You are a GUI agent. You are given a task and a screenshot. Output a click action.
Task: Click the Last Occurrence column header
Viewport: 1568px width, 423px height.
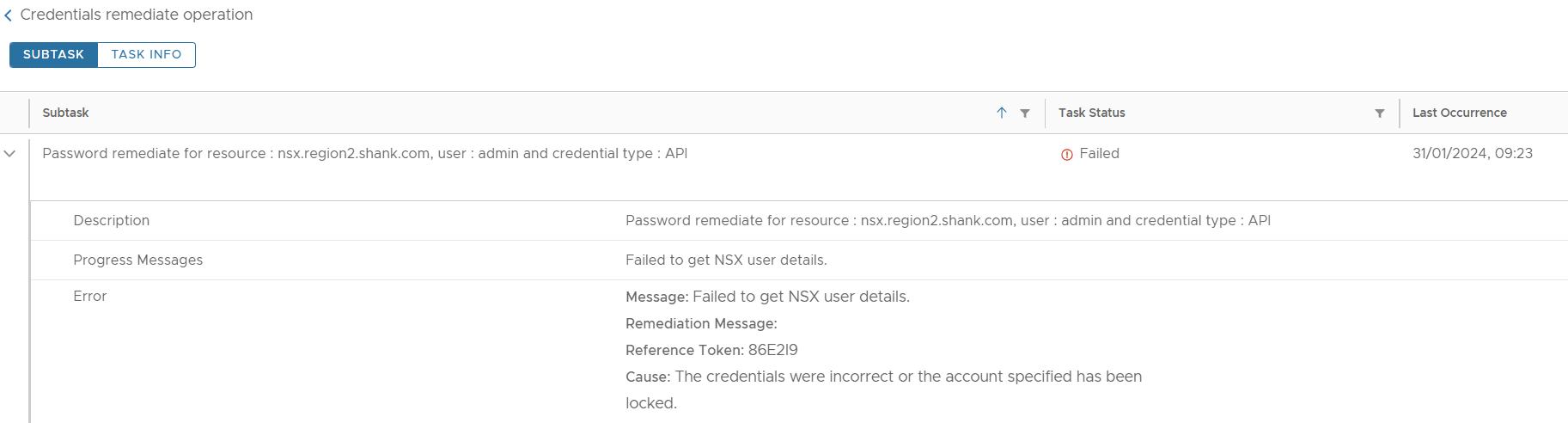pyautogui.click(x=1460, y=113)
